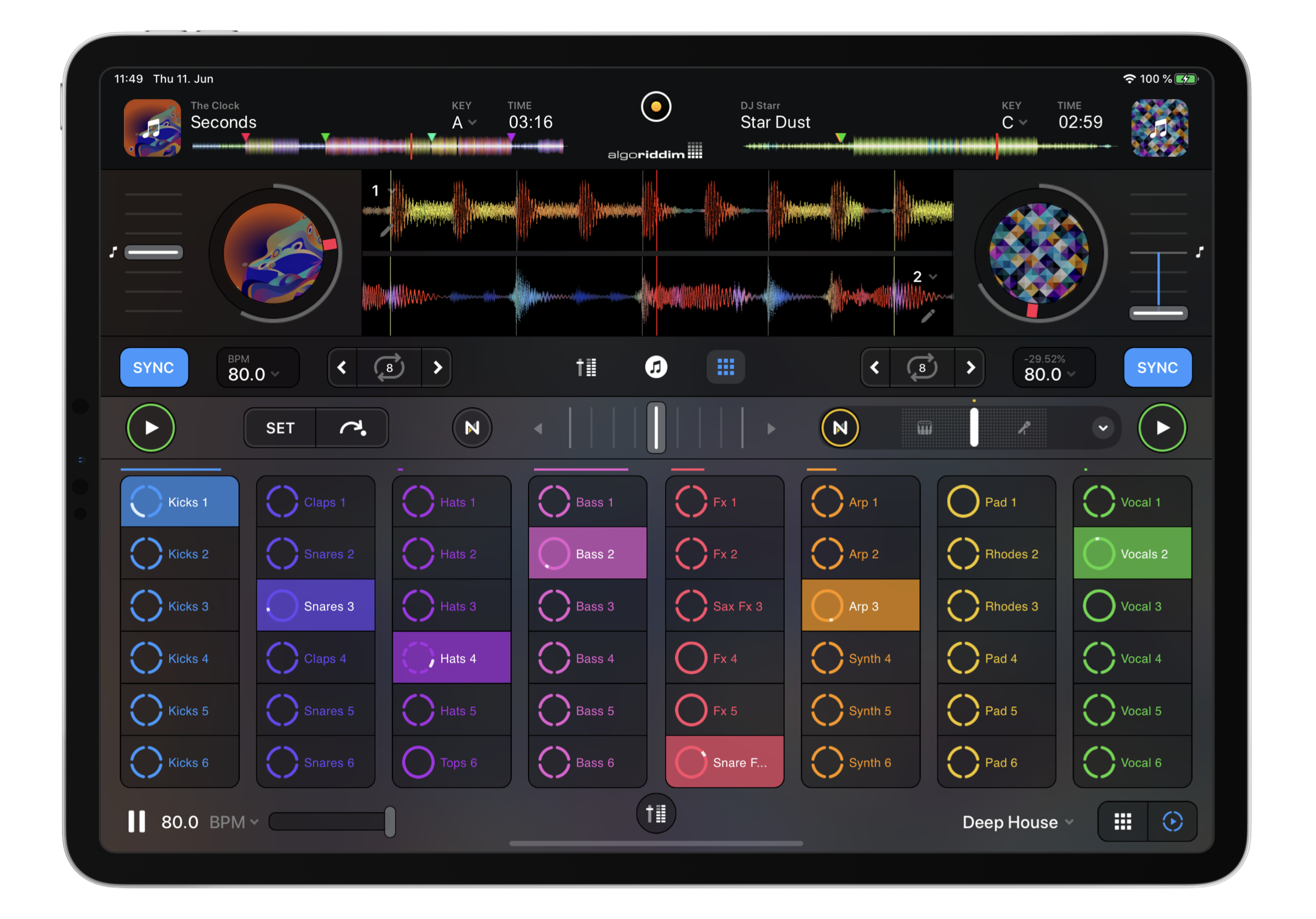Tap the left deck Neural Mix button
Screen dimensions: 1316x919
[472, 428]
